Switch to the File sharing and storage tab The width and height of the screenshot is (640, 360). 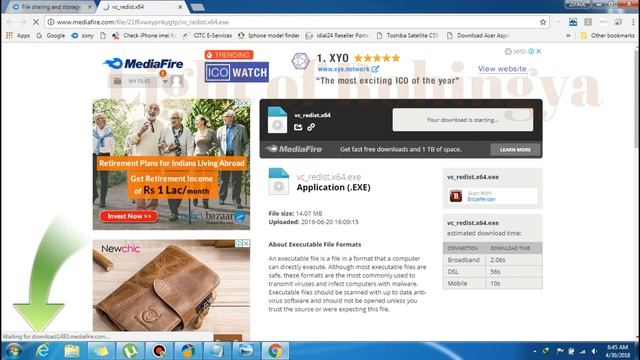50,7
